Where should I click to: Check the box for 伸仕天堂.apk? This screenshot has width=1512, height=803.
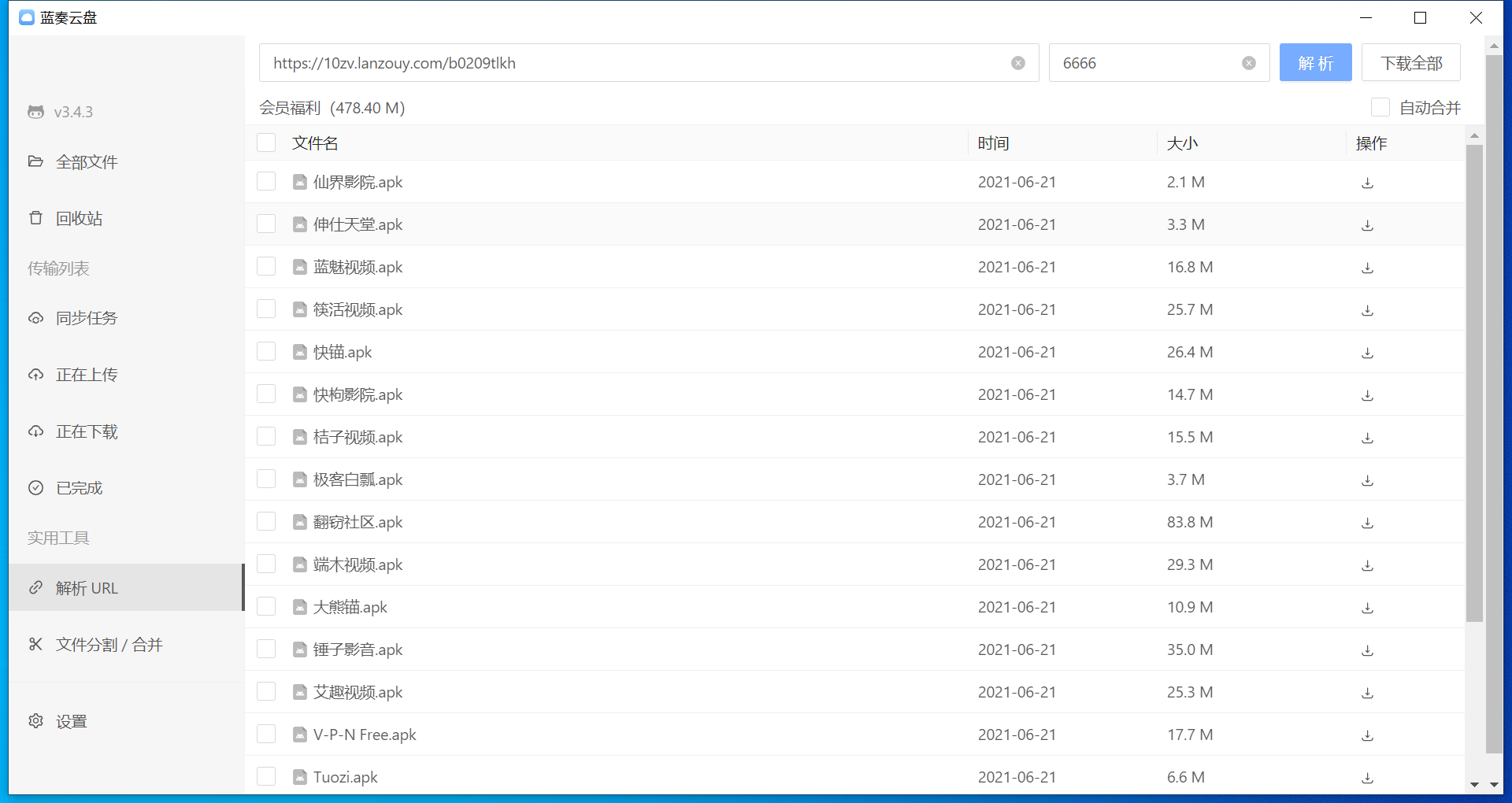pos(266,224)
